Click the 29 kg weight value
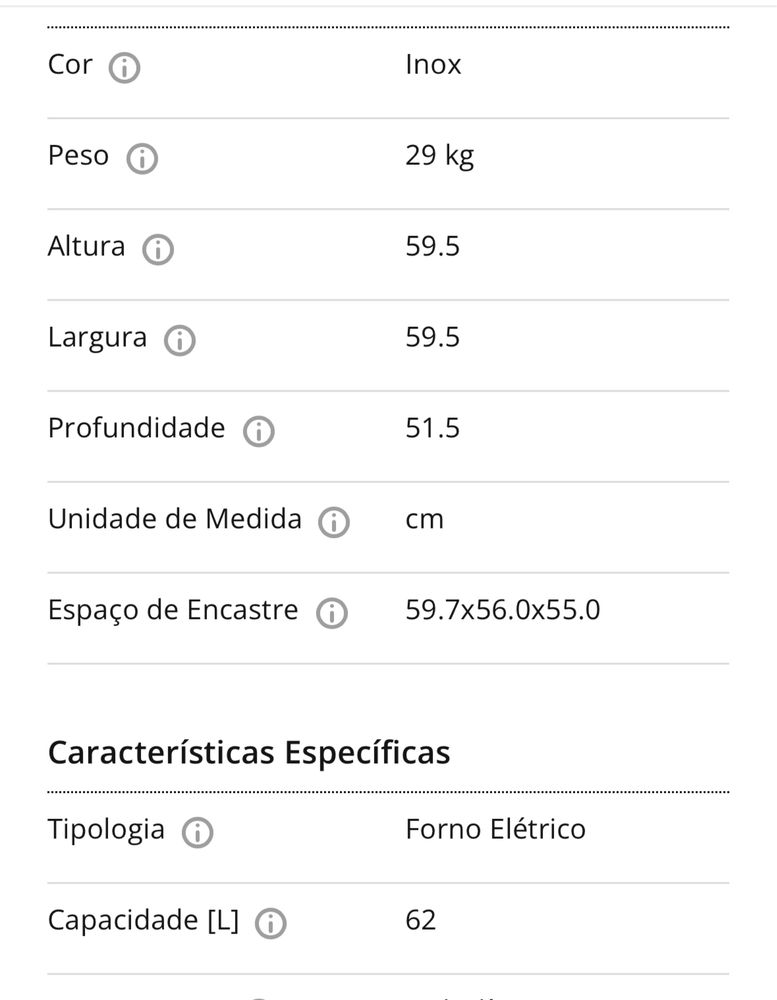 (x=440, y=156)
